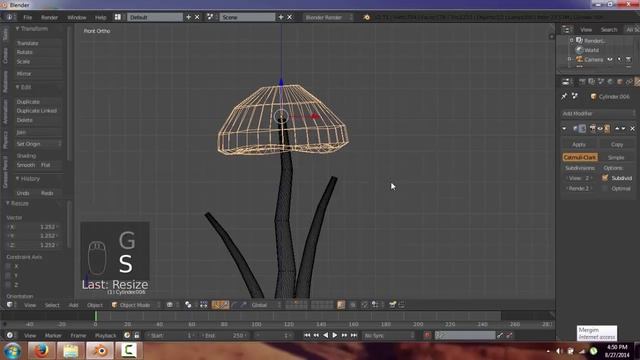Click the scene browse icon
The image size is (640, 360).
coord(210,17)
